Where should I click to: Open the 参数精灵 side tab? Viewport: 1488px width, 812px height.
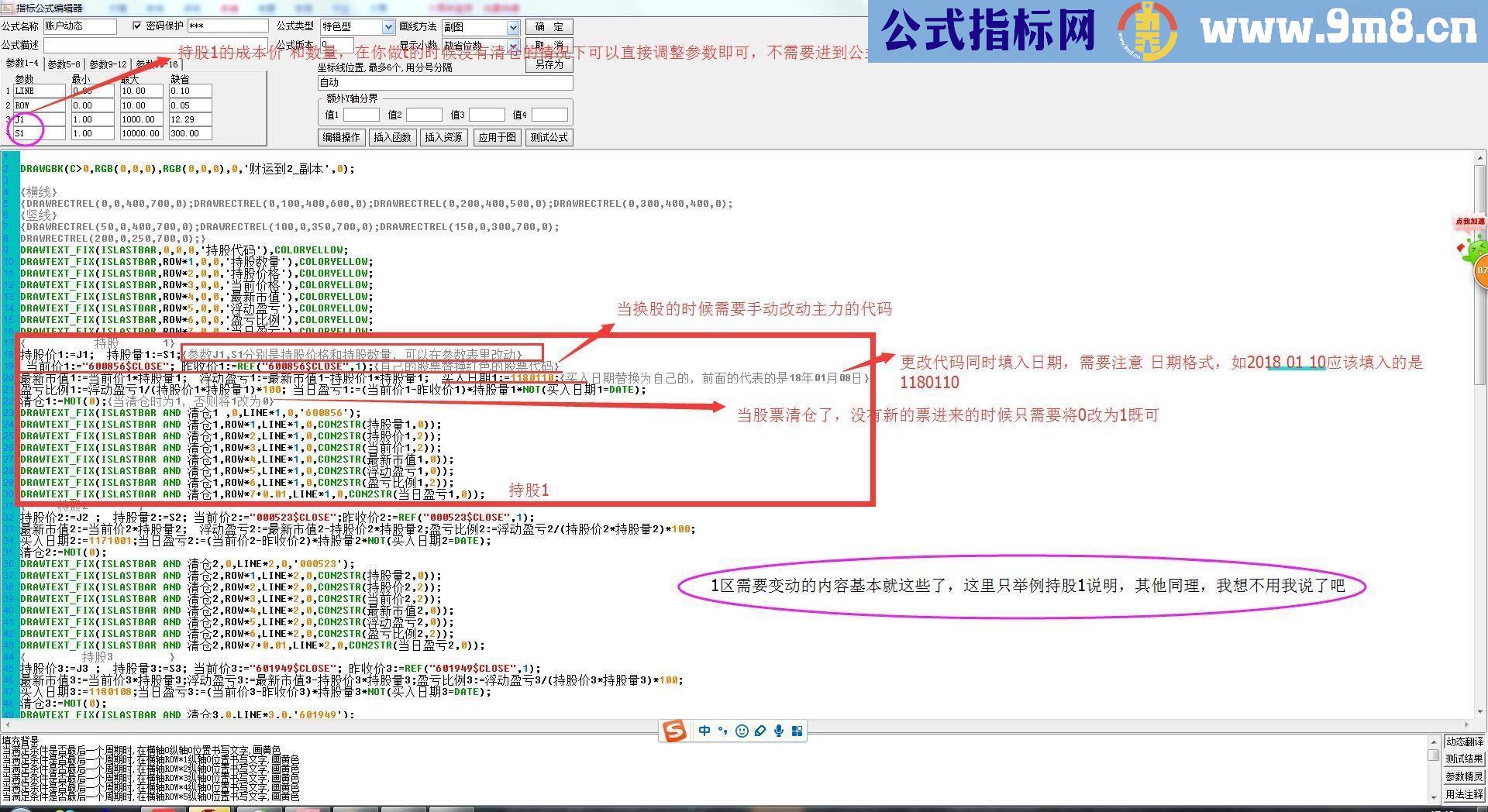[1464, 776]
